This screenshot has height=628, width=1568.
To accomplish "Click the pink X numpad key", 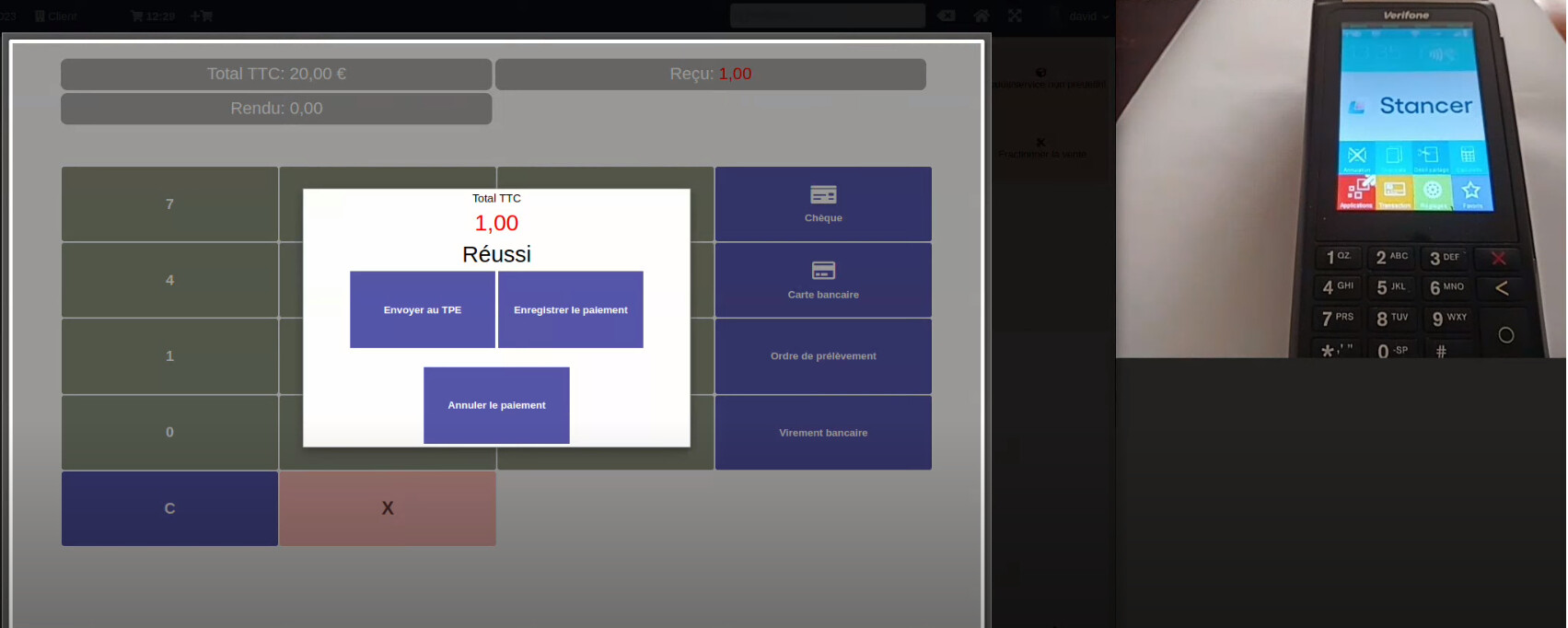I will tap(388, 508).
